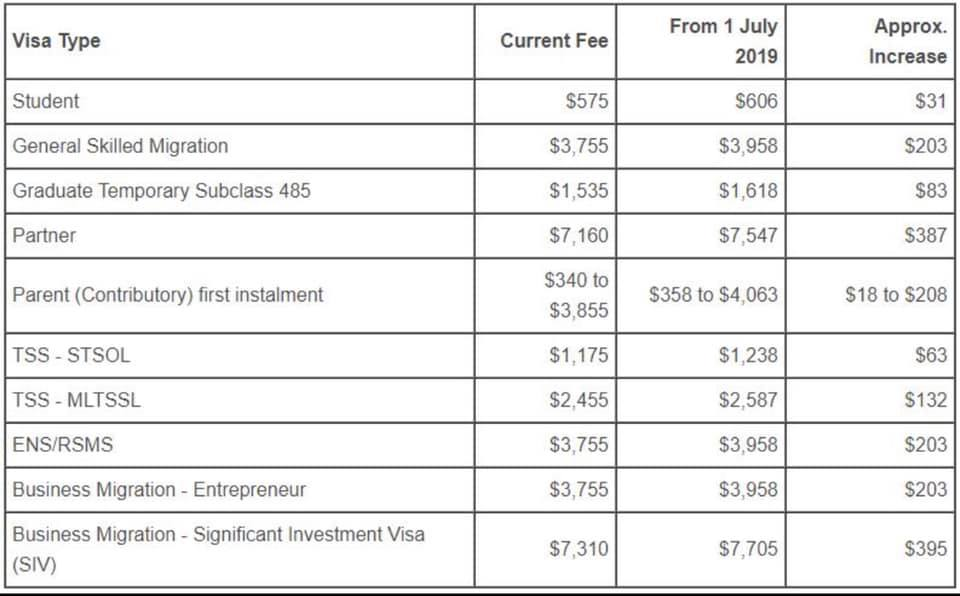Click Business Migration - Entrepreneur row label
Image resolution: width=960 pixels, height=596 pixels.
(x=159, y=489)
